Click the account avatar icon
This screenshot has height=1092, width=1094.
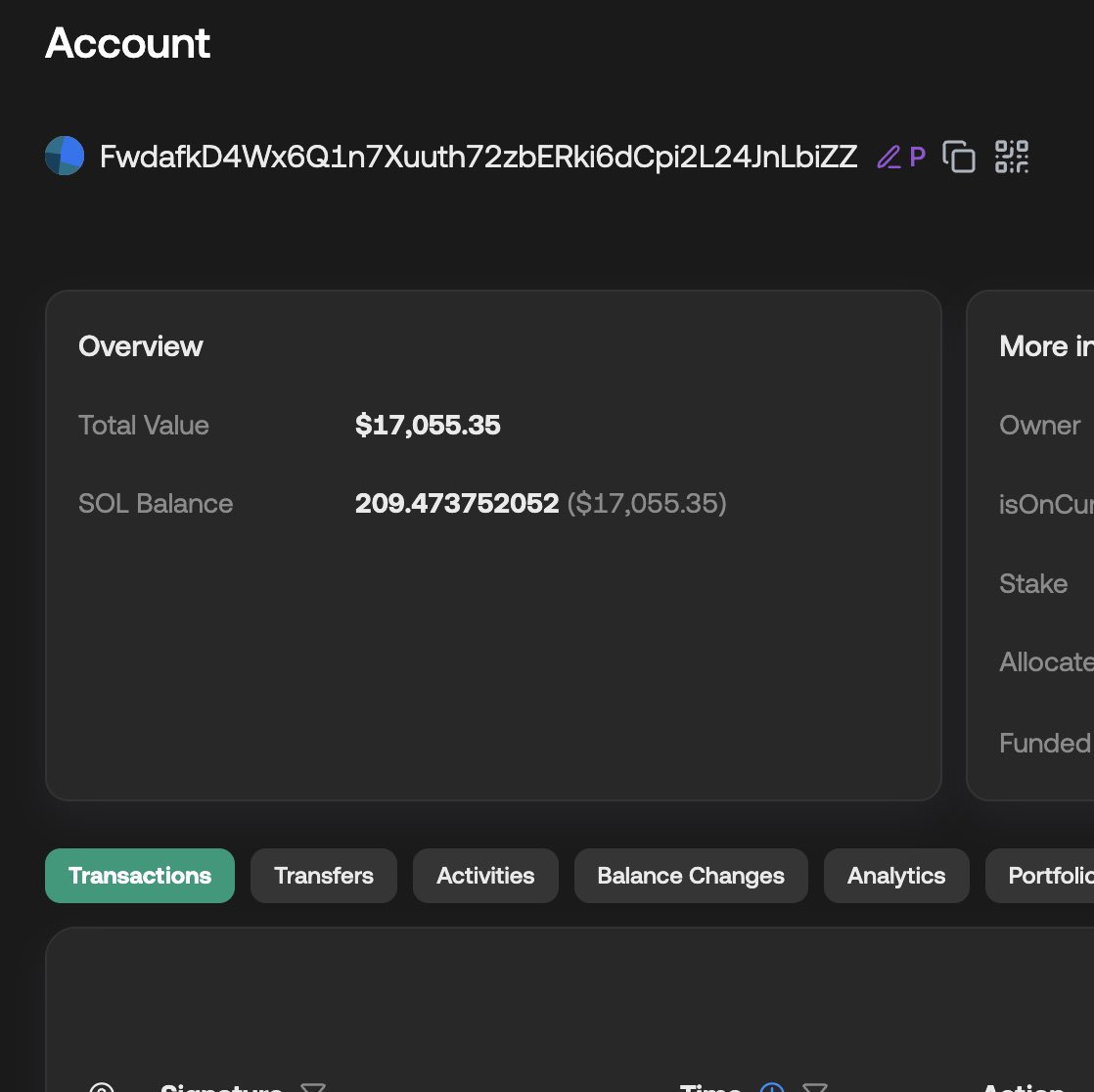pos(65,156)
